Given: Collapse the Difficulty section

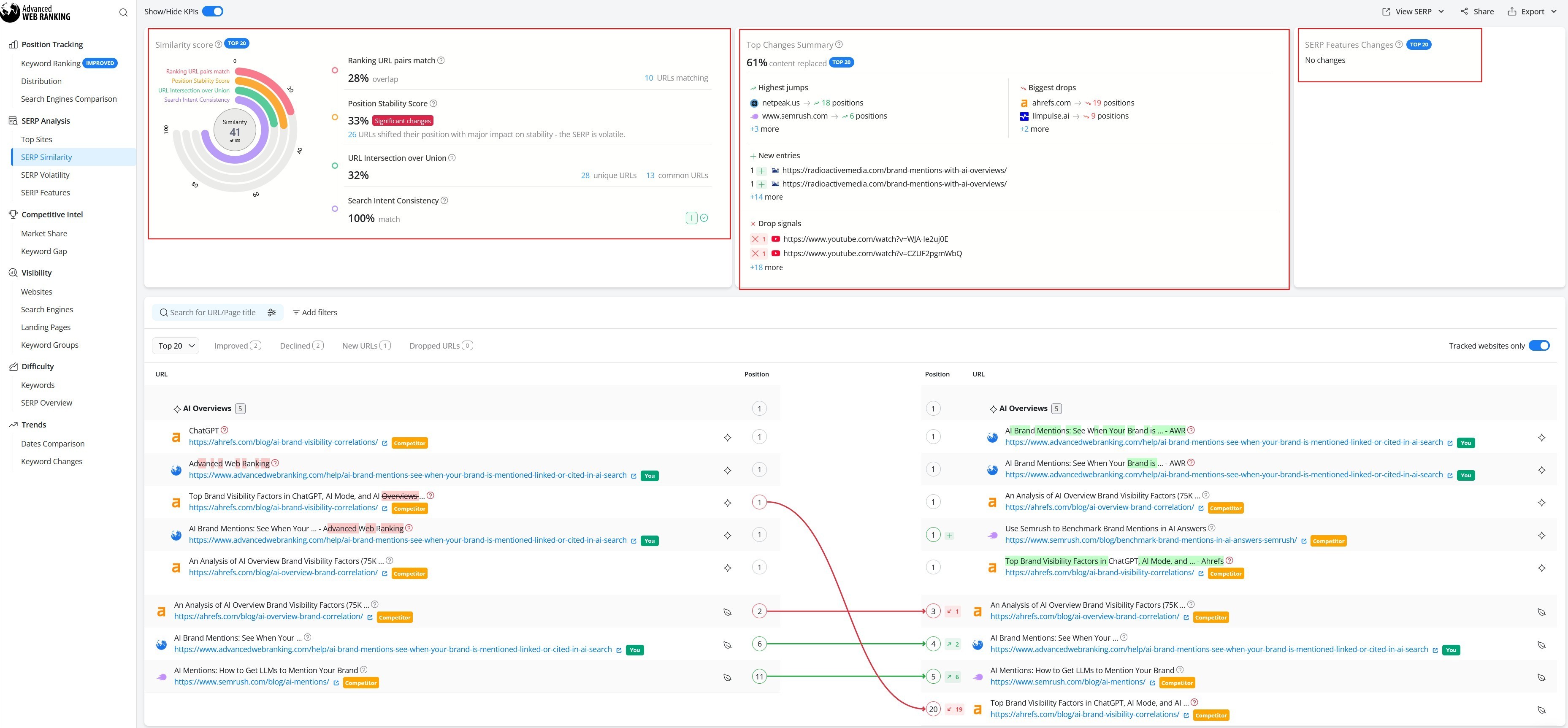Looking at the screenshot, I should click(x=38, y=366).
